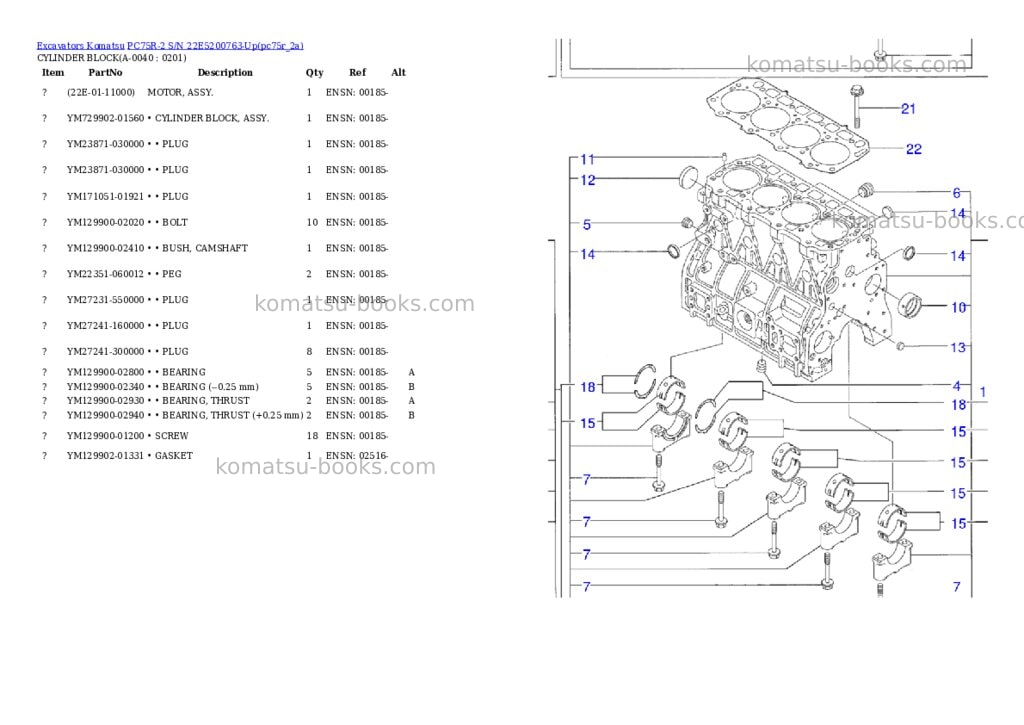The height and width of the screenshot is (725, 1024).
Task: Click callout number 5 in diagram
Action: (x=586, y=225)
